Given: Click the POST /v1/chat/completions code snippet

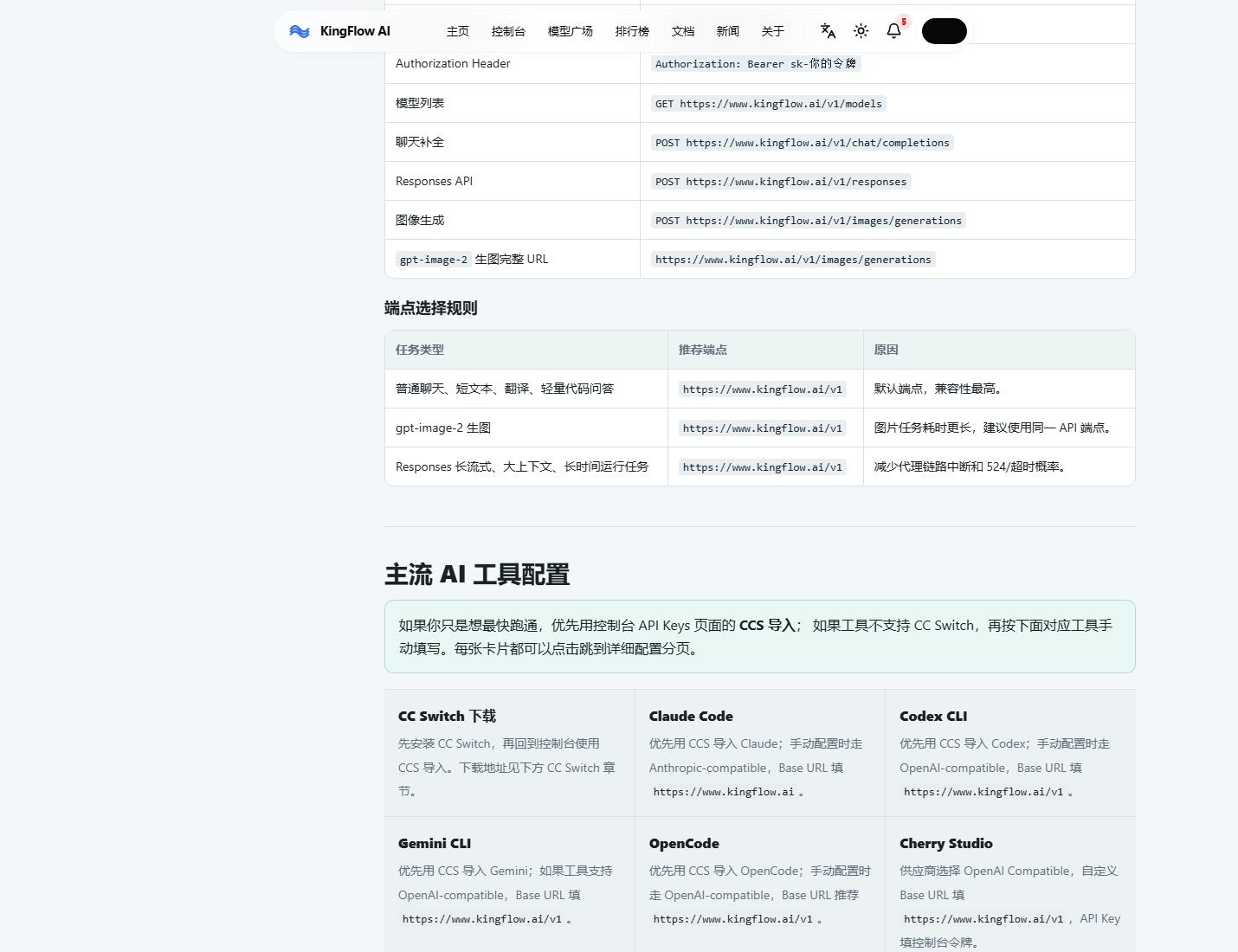Looking at the screenshot, I should pyautogui.click(x=803, y=143).
